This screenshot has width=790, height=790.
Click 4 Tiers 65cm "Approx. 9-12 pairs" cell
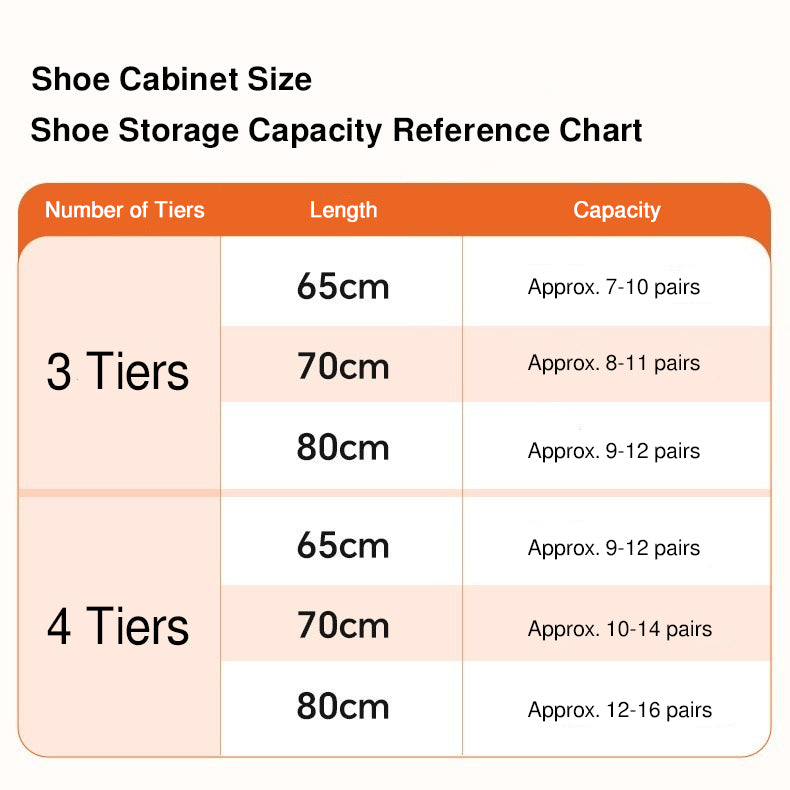click(614, 548)
